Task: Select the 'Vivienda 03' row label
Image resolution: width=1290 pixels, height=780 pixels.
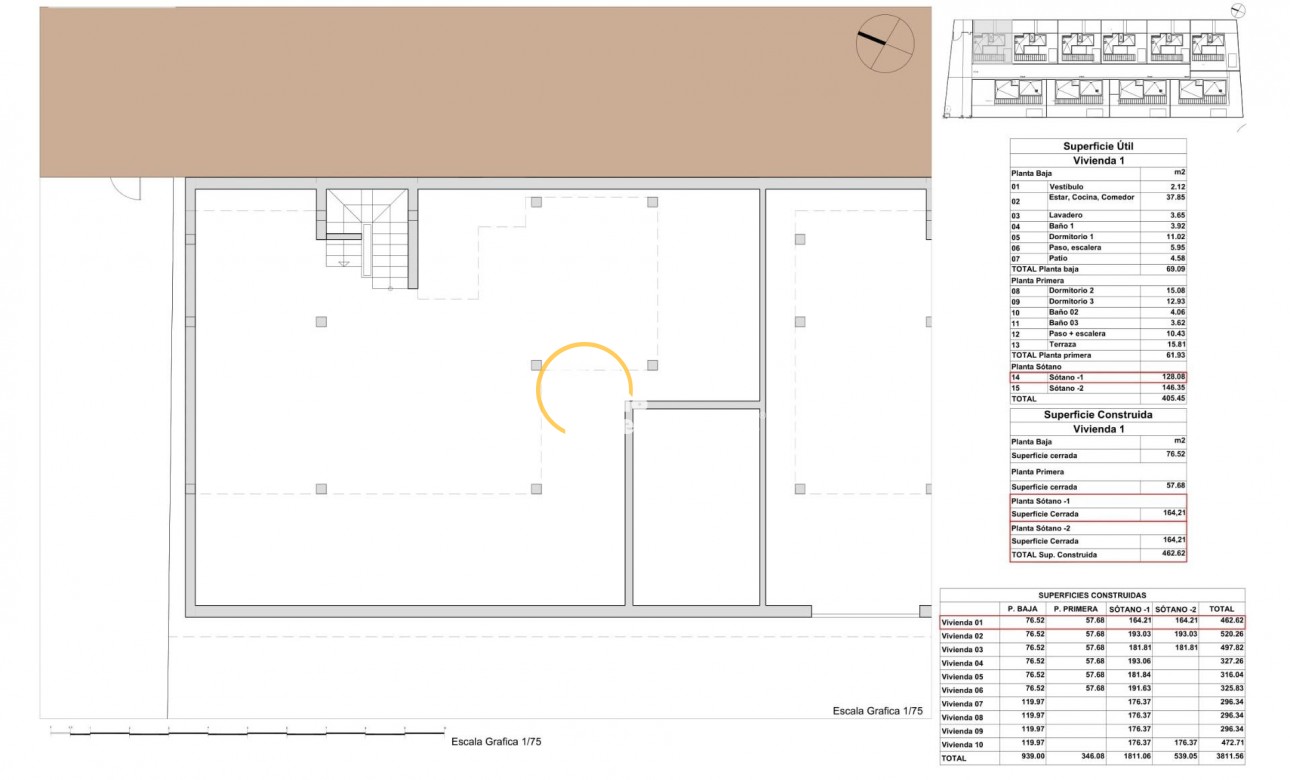Action: point(962,649)
